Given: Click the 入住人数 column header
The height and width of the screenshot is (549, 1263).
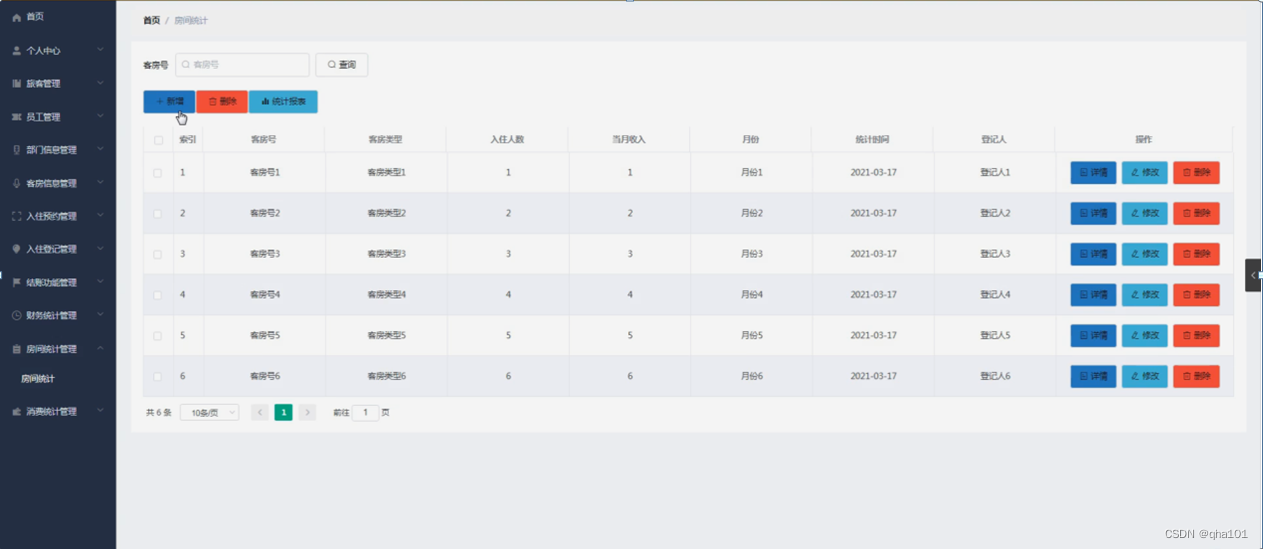Looking at the screenshot, I should tap(508, 140).
